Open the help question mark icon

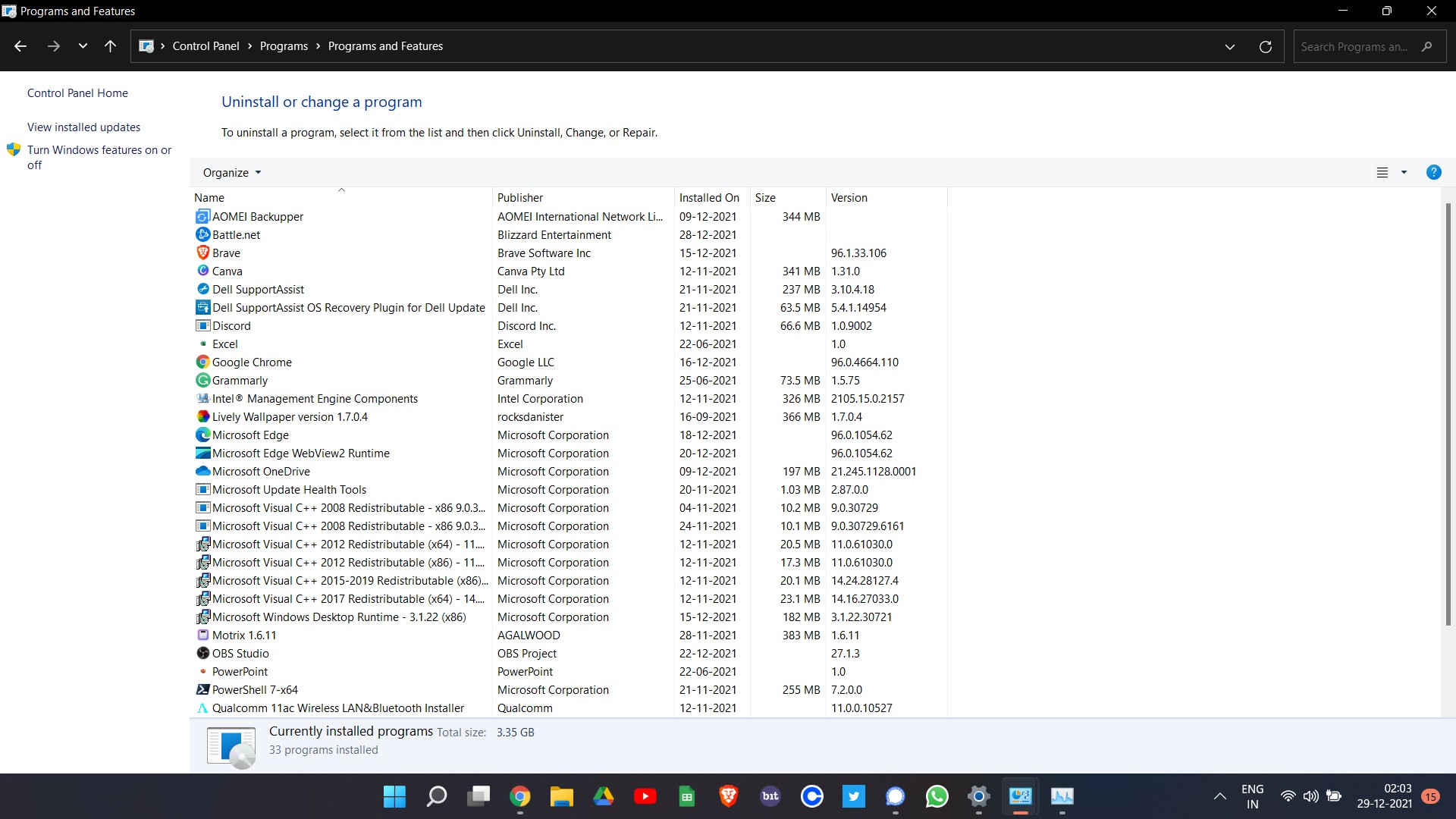pos(1433,172)
